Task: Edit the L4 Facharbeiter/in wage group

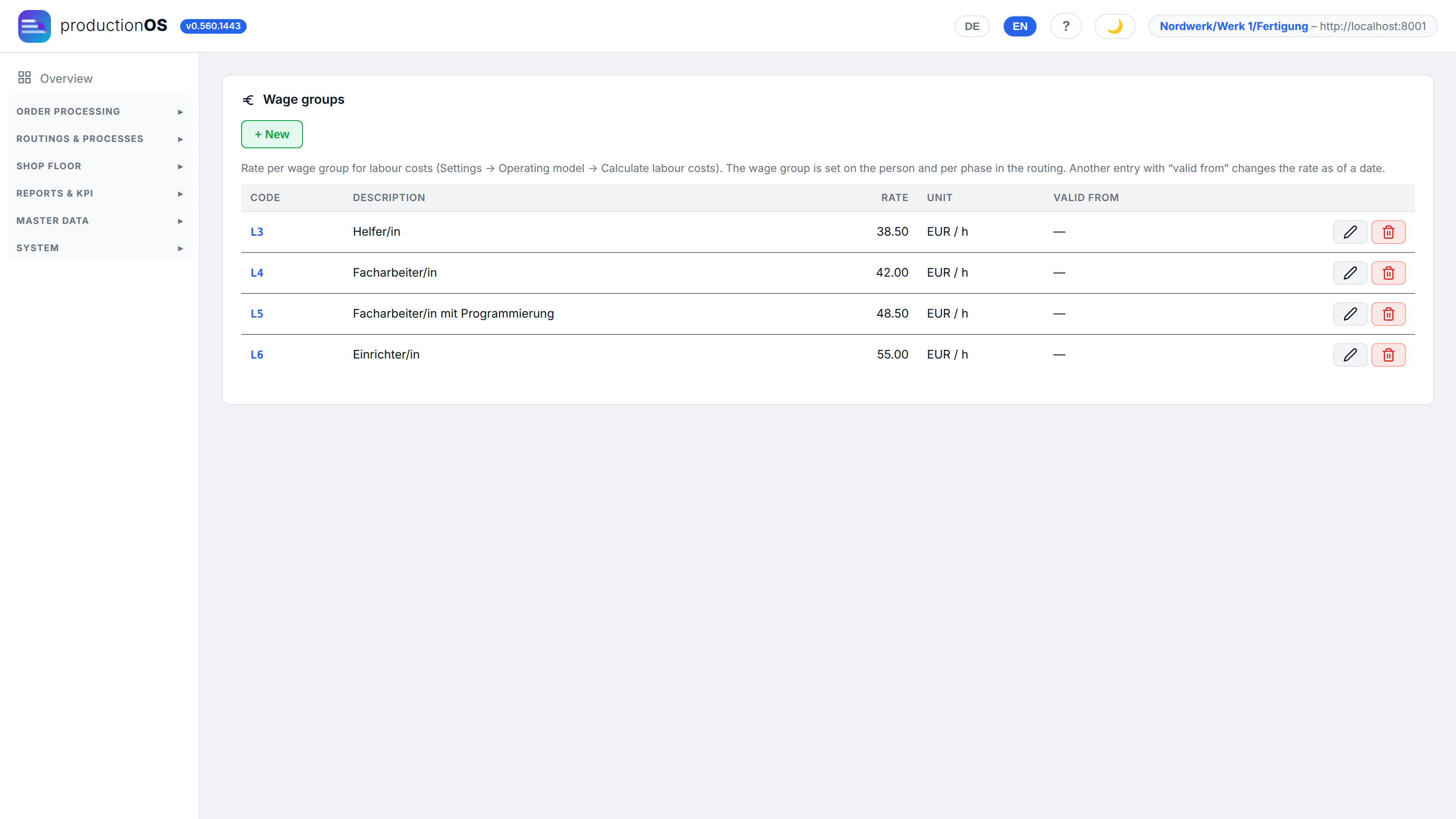Action: (1350, 273)
